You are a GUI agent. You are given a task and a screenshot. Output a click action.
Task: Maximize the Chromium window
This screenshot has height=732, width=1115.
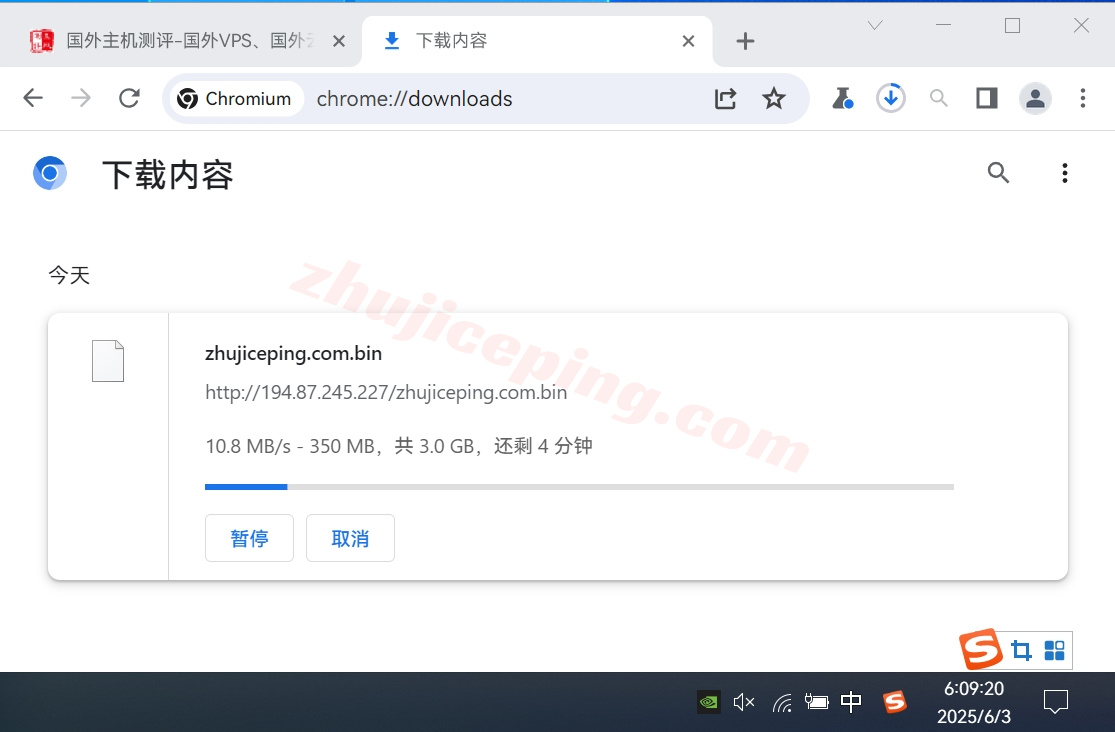pos(1013,26)
